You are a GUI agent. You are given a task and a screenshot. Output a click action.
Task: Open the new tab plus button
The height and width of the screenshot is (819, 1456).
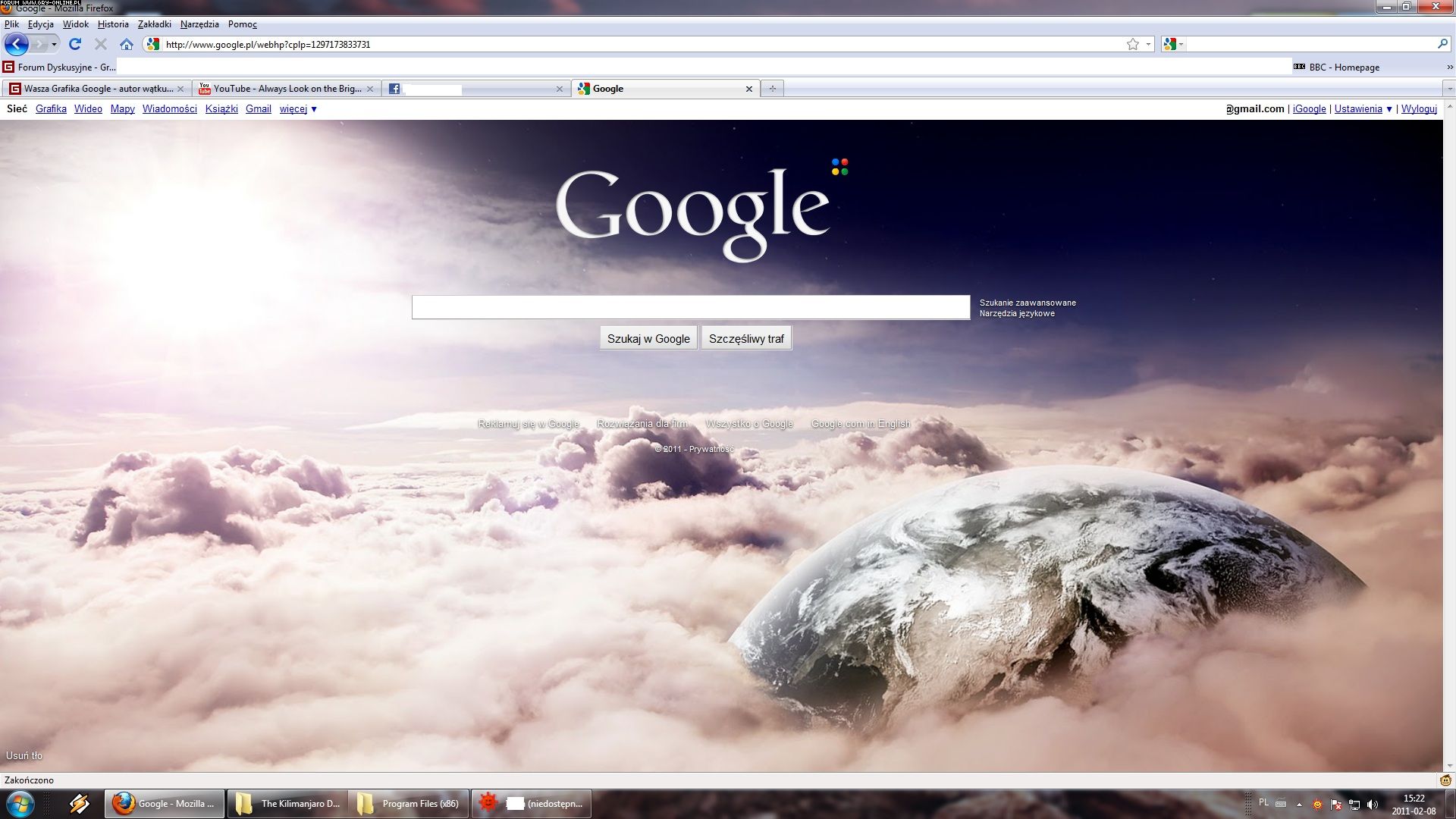(772, 89)
